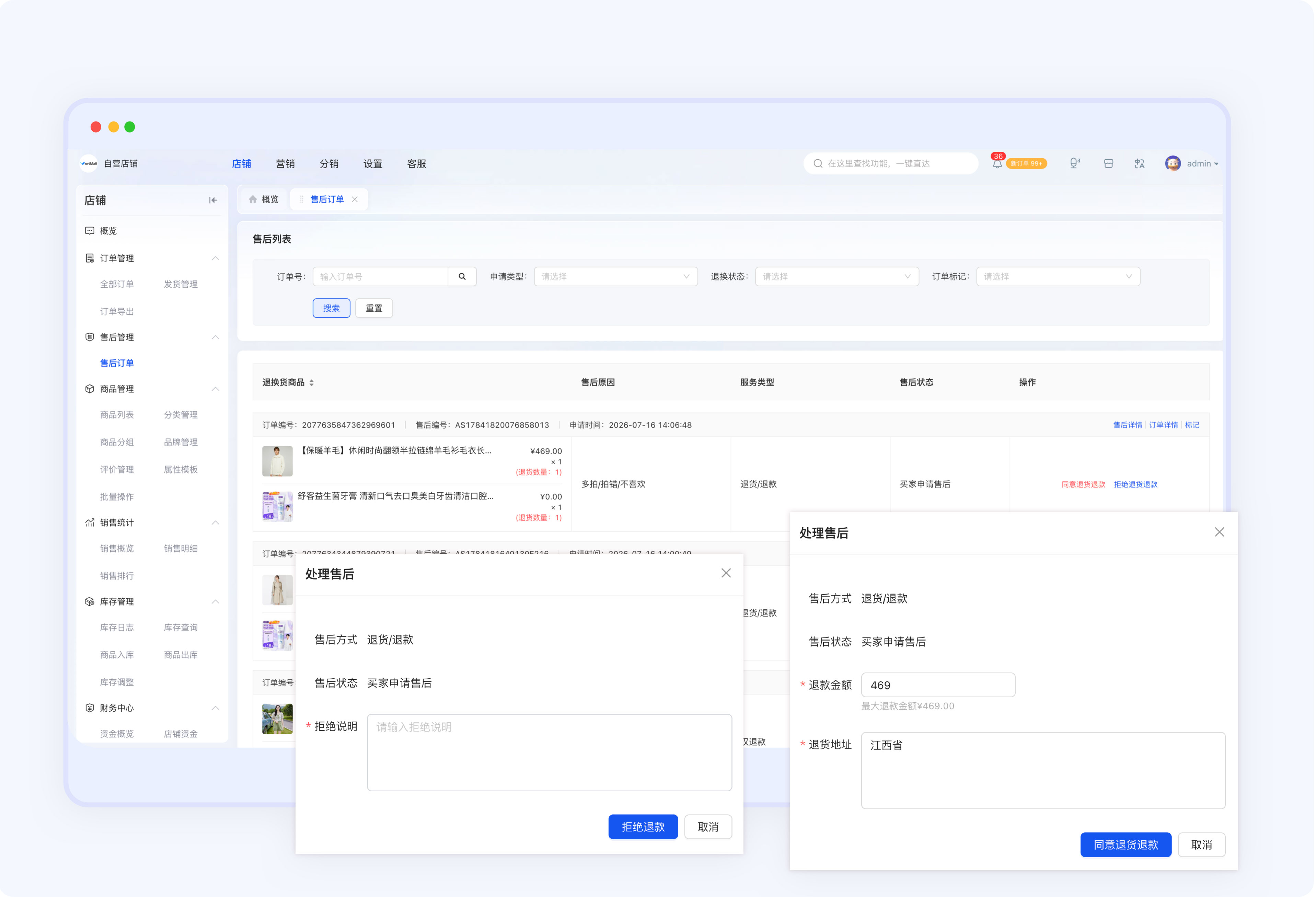Collapse the 库存管理 section chevron
1316x897 pixels.
point(216,601)
